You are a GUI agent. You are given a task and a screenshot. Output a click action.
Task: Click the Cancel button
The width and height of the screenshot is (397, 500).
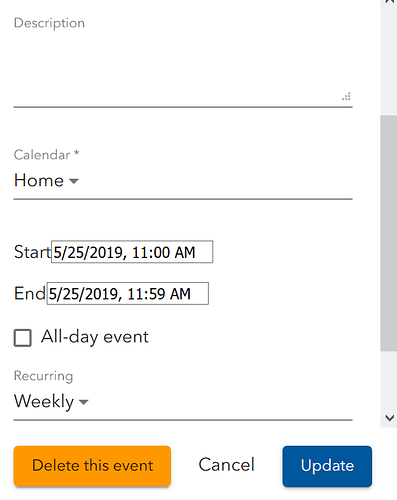point(227,465)
